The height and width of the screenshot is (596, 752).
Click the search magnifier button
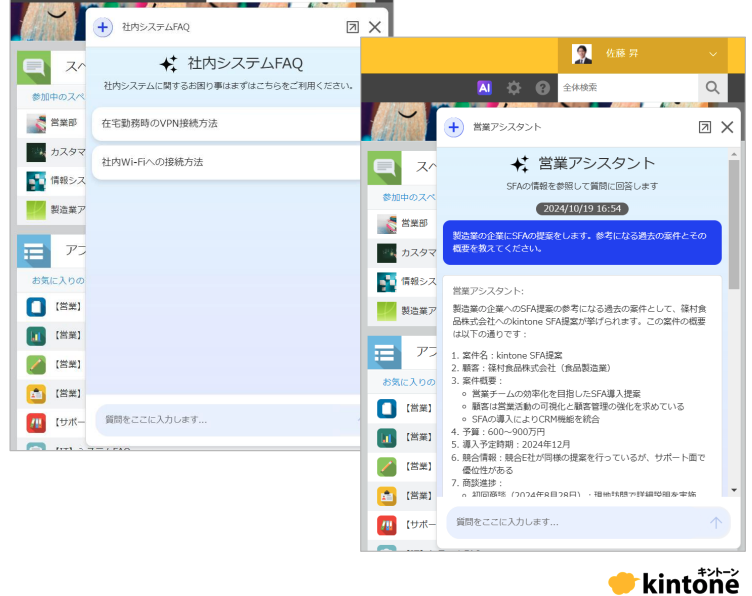(x=713, y=88)
